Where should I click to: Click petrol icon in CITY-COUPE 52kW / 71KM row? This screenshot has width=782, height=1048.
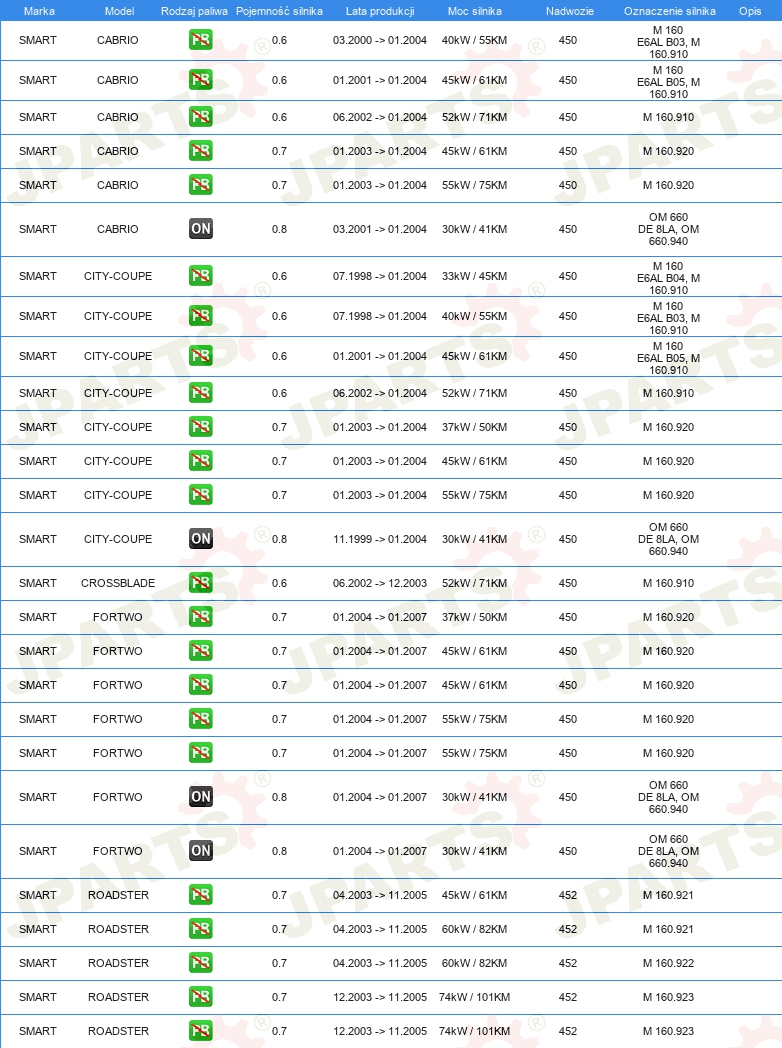(201, 393)
